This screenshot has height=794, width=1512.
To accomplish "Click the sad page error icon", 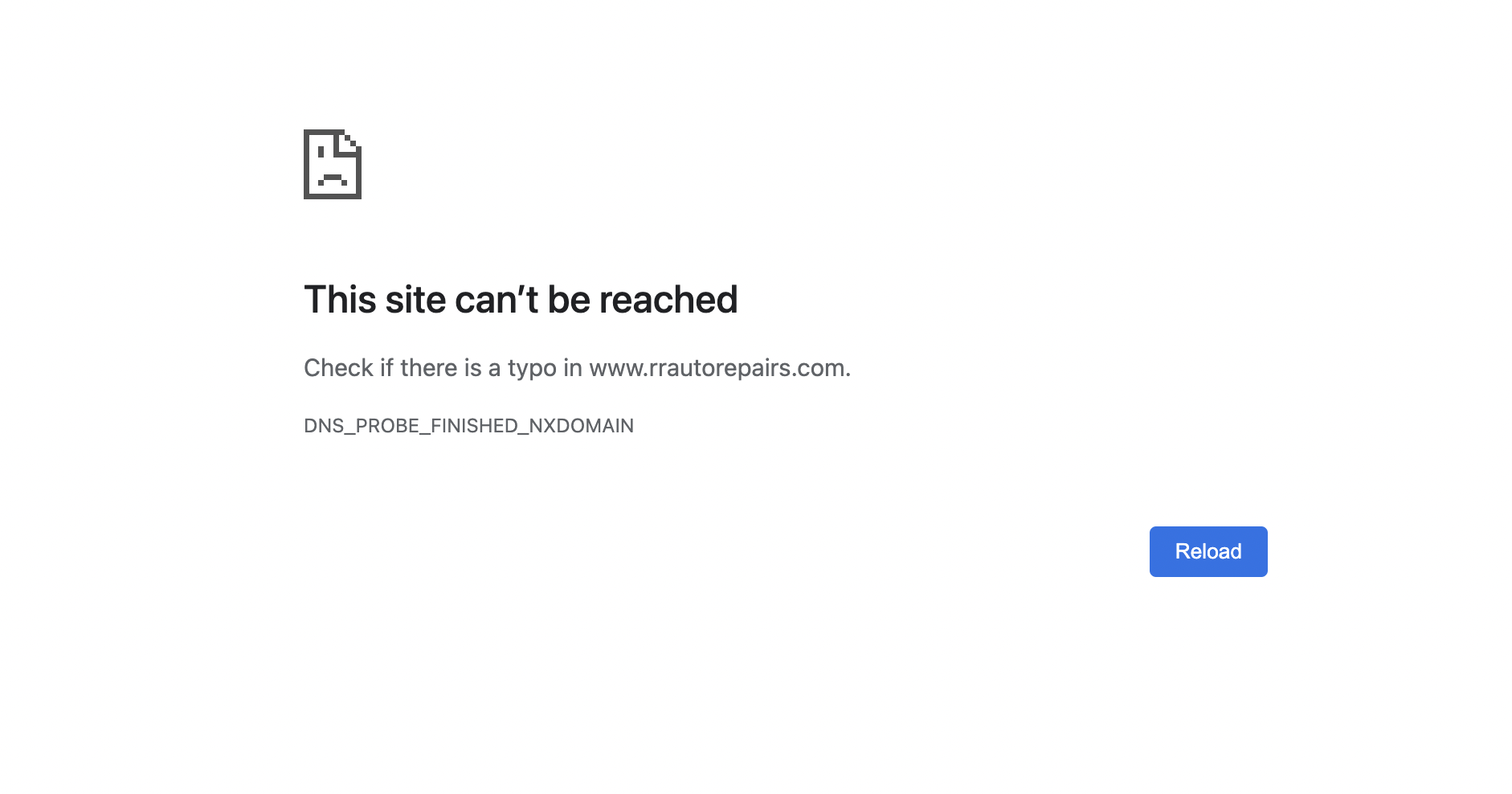I will [333, 164].
